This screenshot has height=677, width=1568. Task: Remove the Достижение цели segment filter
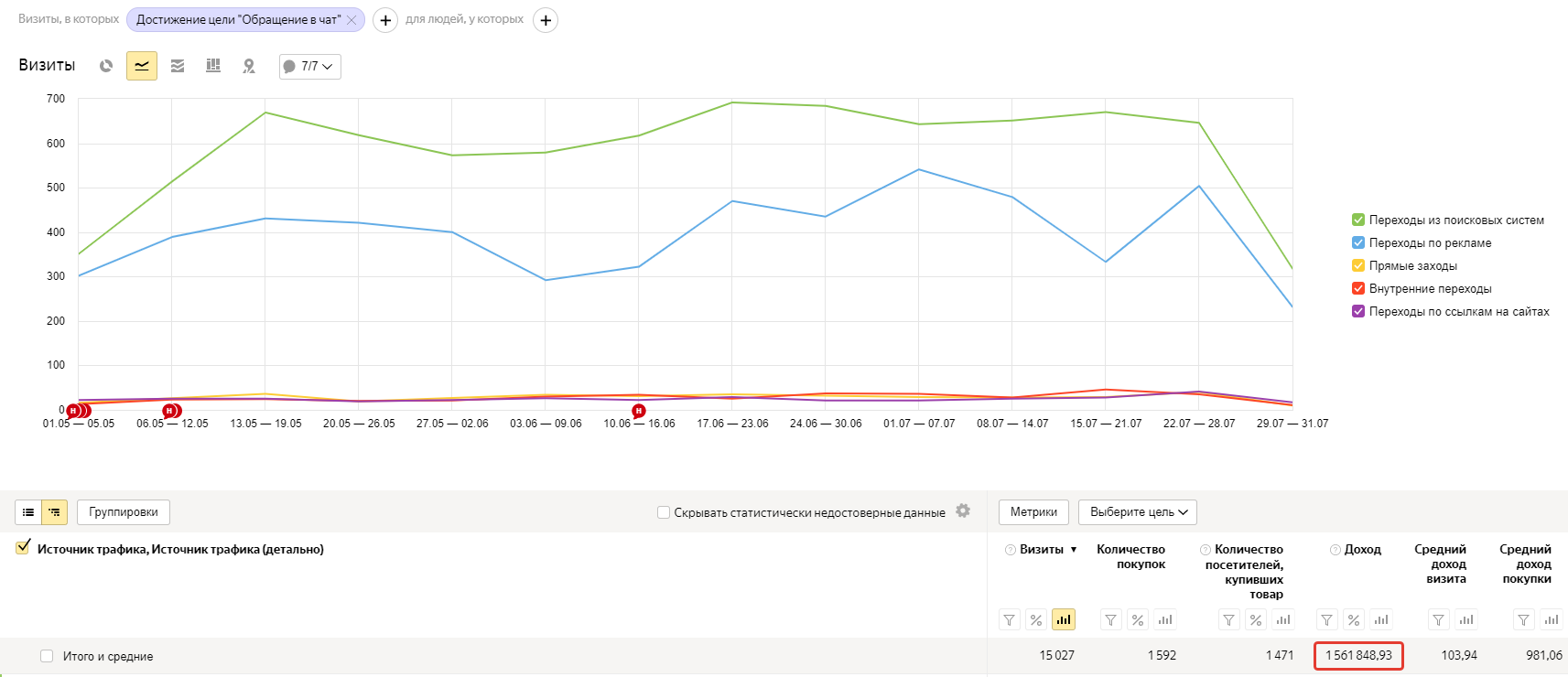pos(351,20)
